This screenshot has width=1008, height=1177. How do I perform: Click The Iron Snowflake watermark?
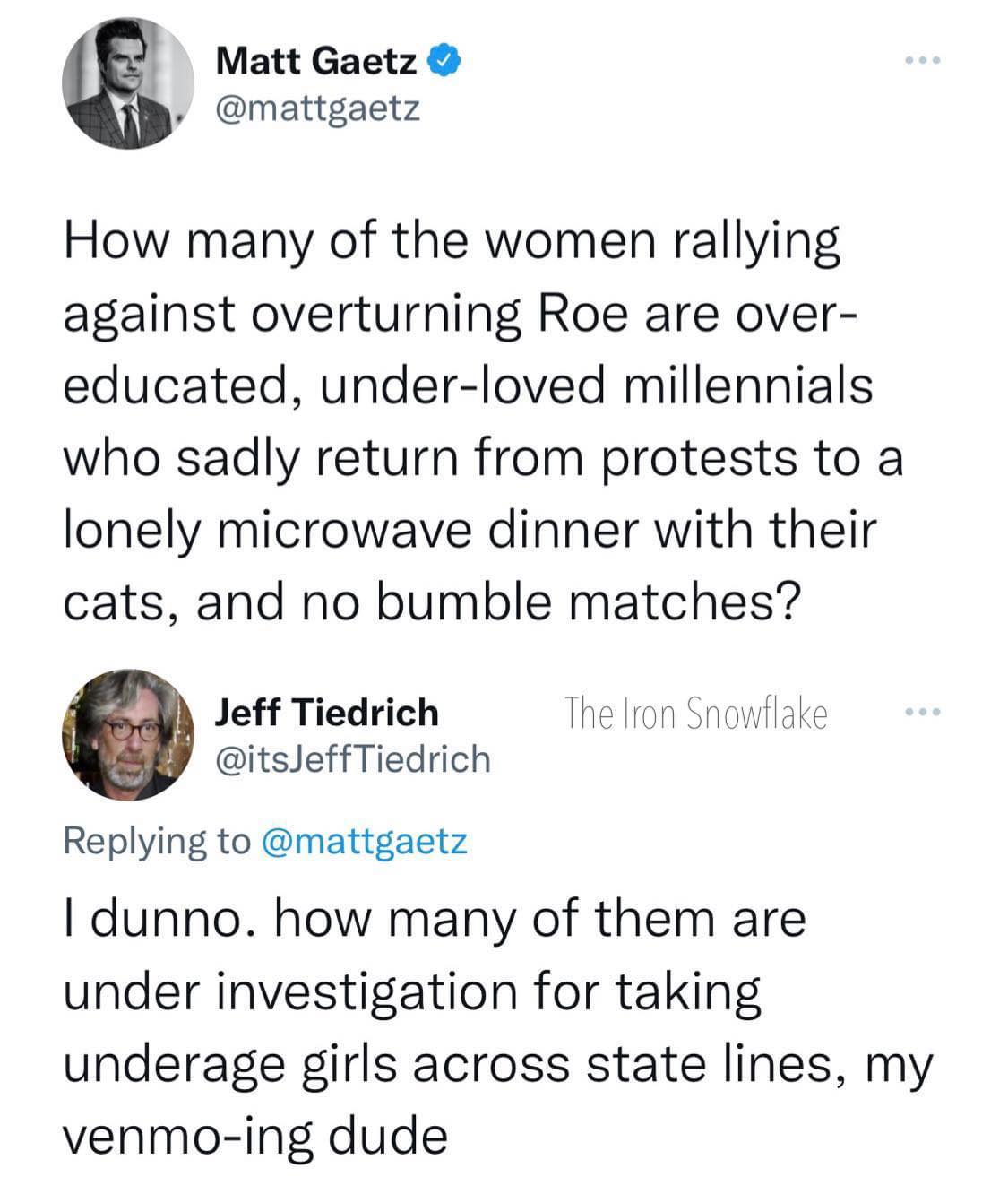(x=695, y=714)
